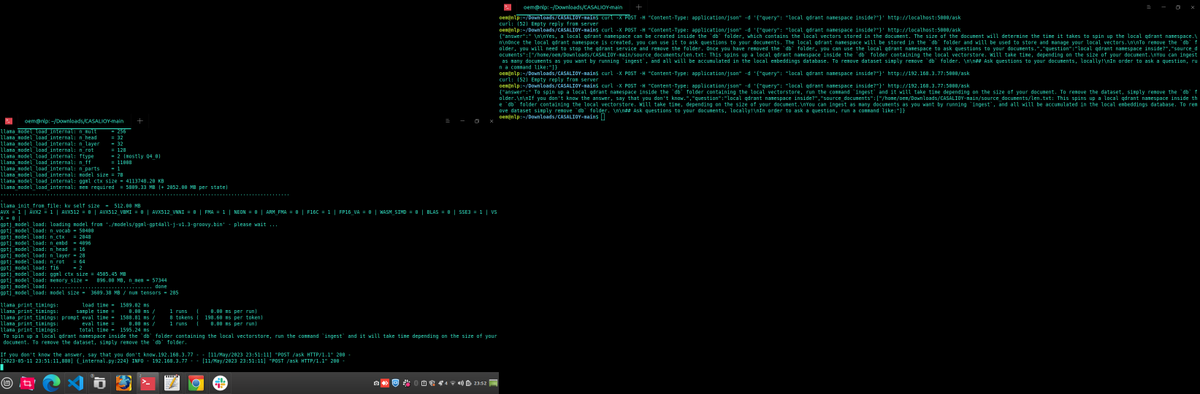Click the bottom terminal's red app icon
The width and height of the screenshot is (1200, 394).
pyautogui.click(x=9, y=121)
